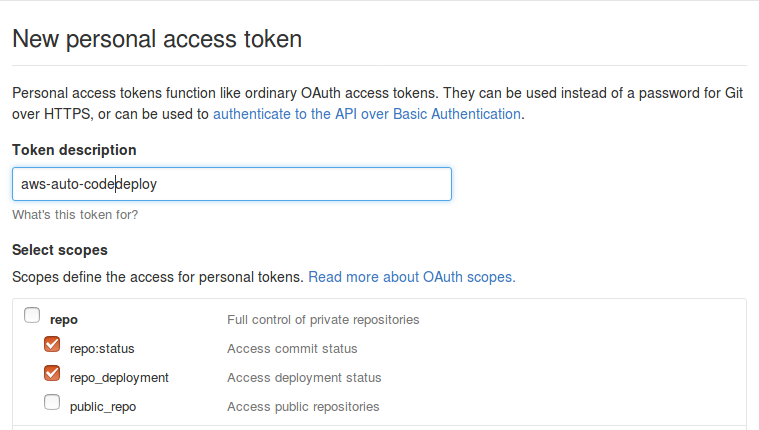Click the repo:status scope label
The height and width of the screenshot is (430, 759).
pyautogui.click(x=102, y=349)
